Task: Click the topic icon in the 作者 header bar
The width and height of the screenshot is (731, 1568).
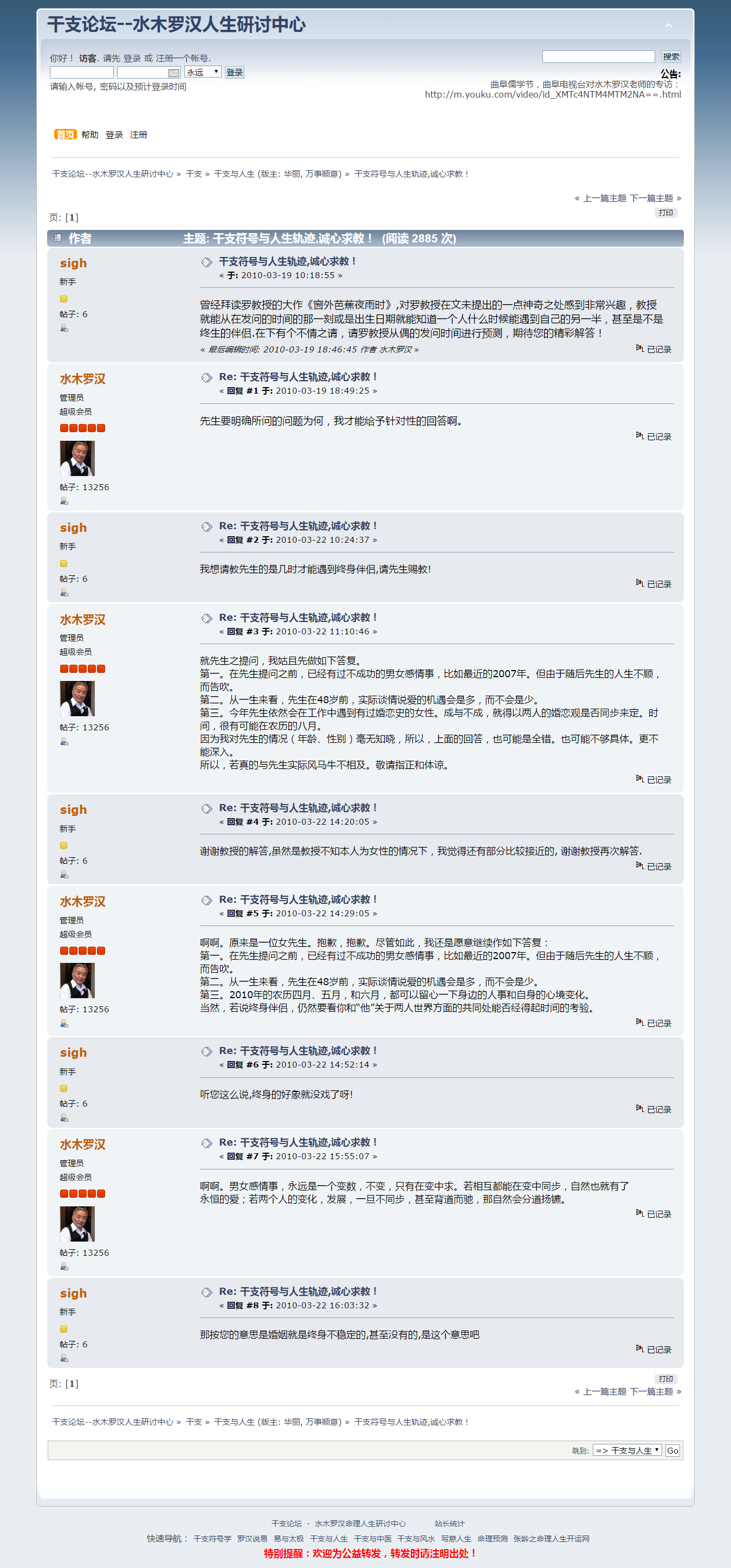Action: click(x=58, y=238)
